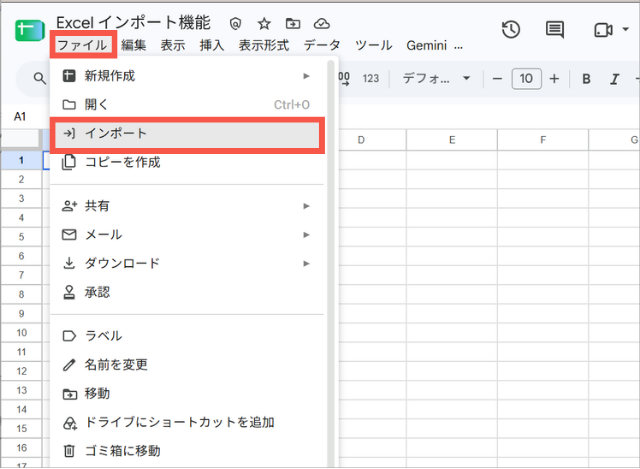Click the trash icon beside ゴミ箱に移動
Viewport: 640px width, 469px height.
69,451
